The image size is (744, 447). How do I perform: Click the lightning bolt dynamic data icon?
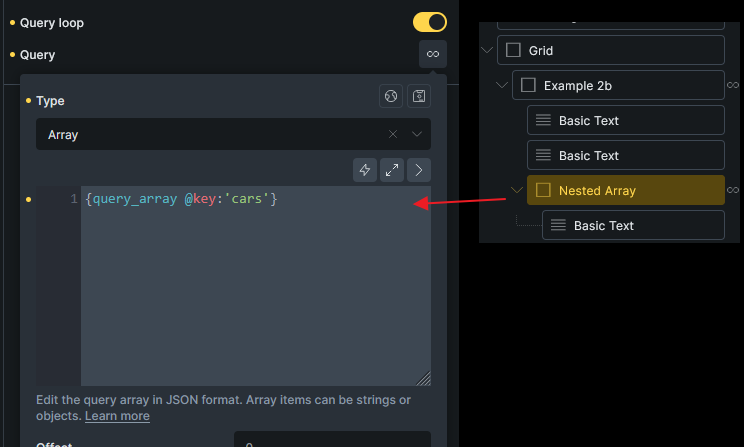pos(365,170)
